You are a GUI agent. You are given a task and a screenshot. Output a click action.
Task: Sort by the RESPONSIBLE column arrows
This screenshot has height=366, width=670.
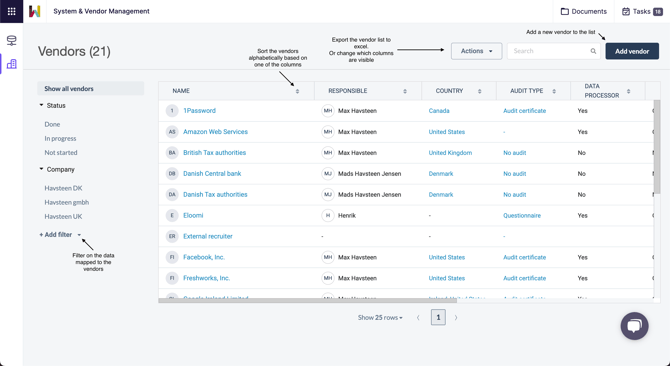point(405,91)
